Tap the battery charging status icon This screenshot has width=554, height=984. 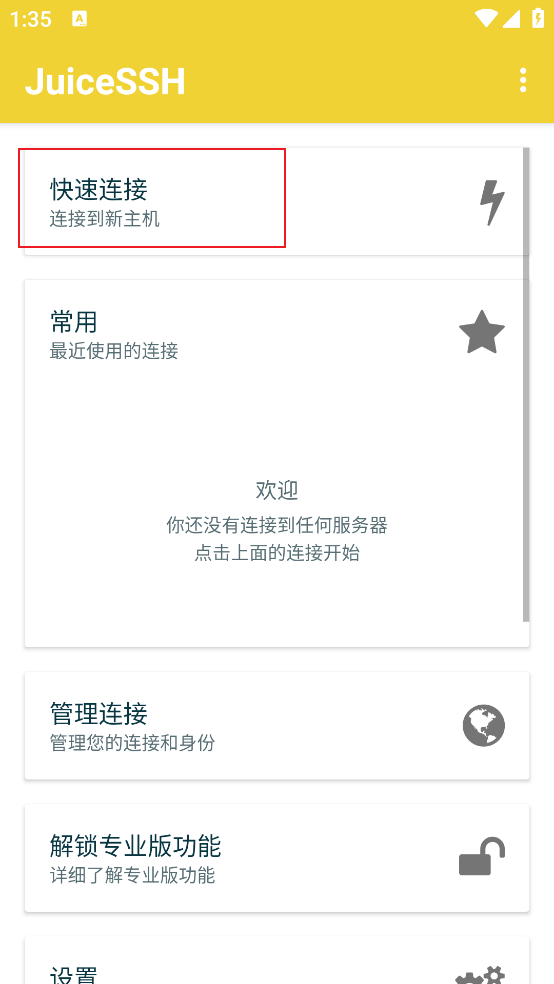[x=538, y=18]
